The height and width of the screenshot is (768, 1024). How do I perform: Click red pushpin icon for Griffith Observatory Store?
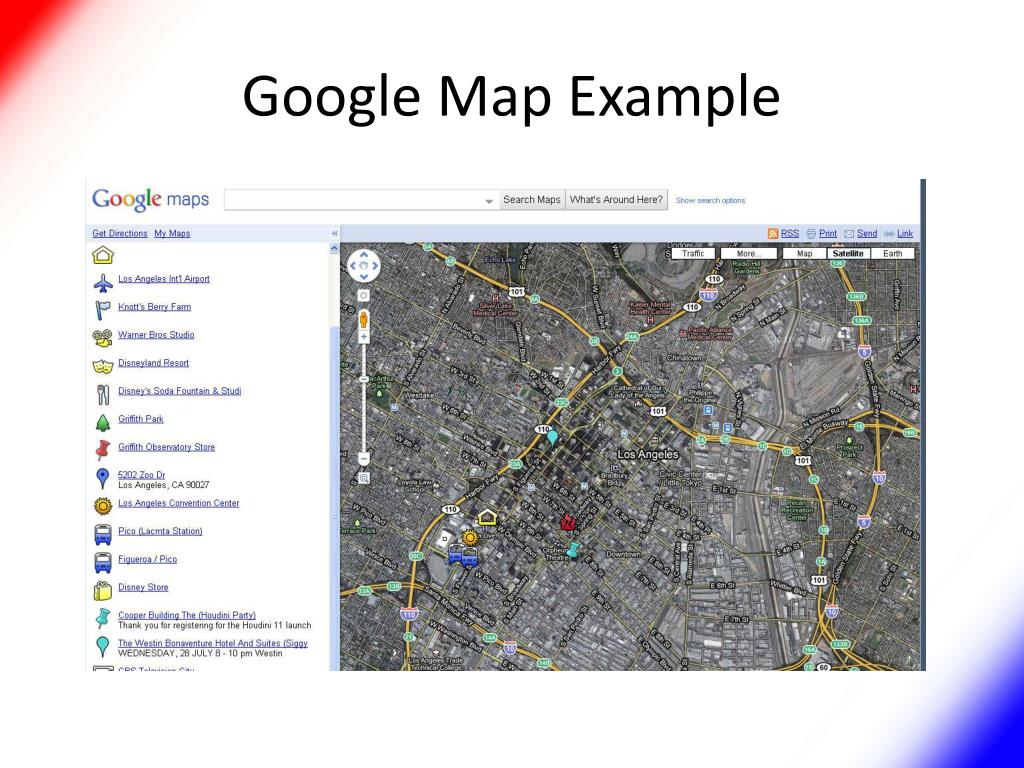103,450
